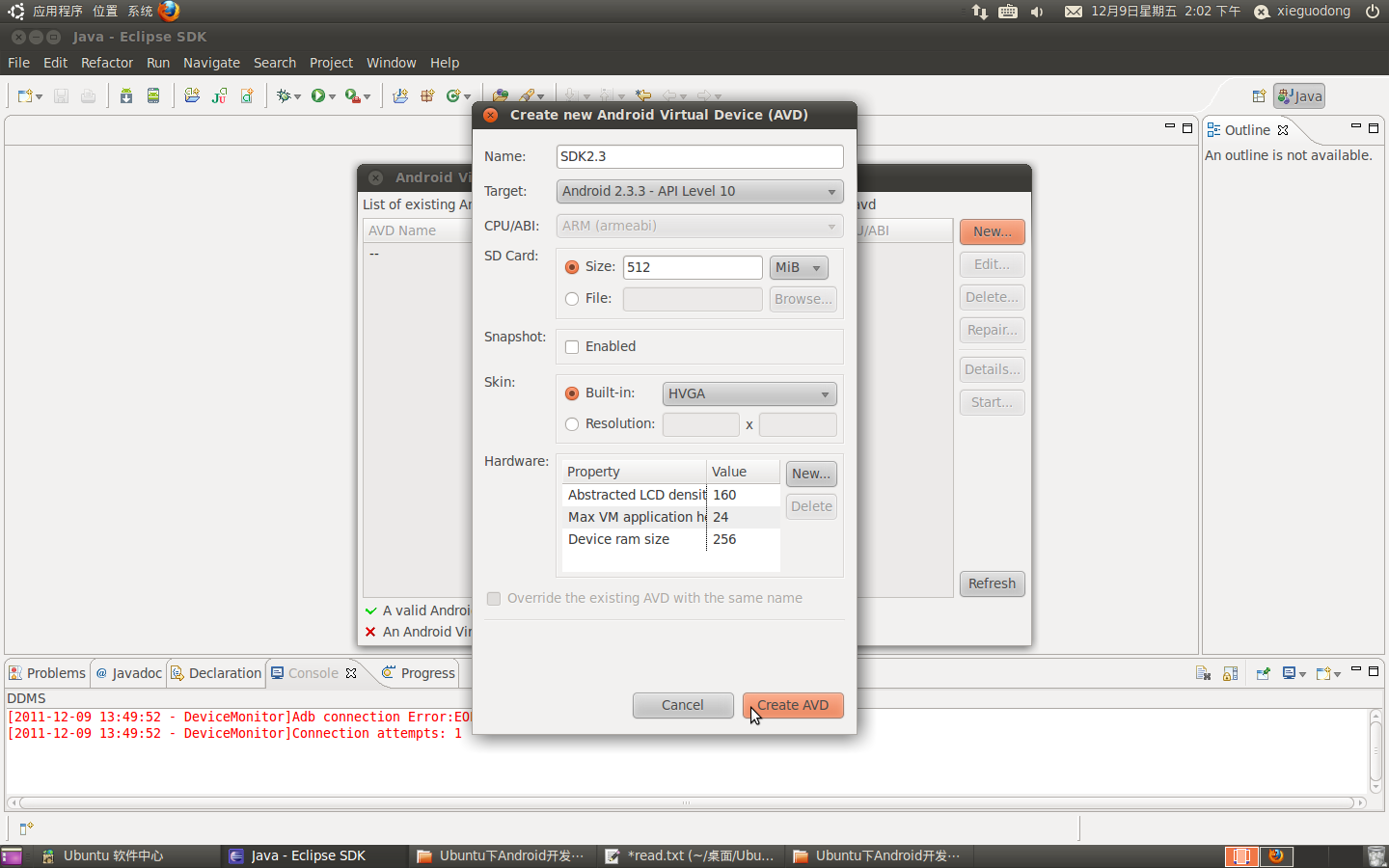Click Refresh in AVD Manager window
Screen dimensions: 1389x868
click(x=992, y=583)
